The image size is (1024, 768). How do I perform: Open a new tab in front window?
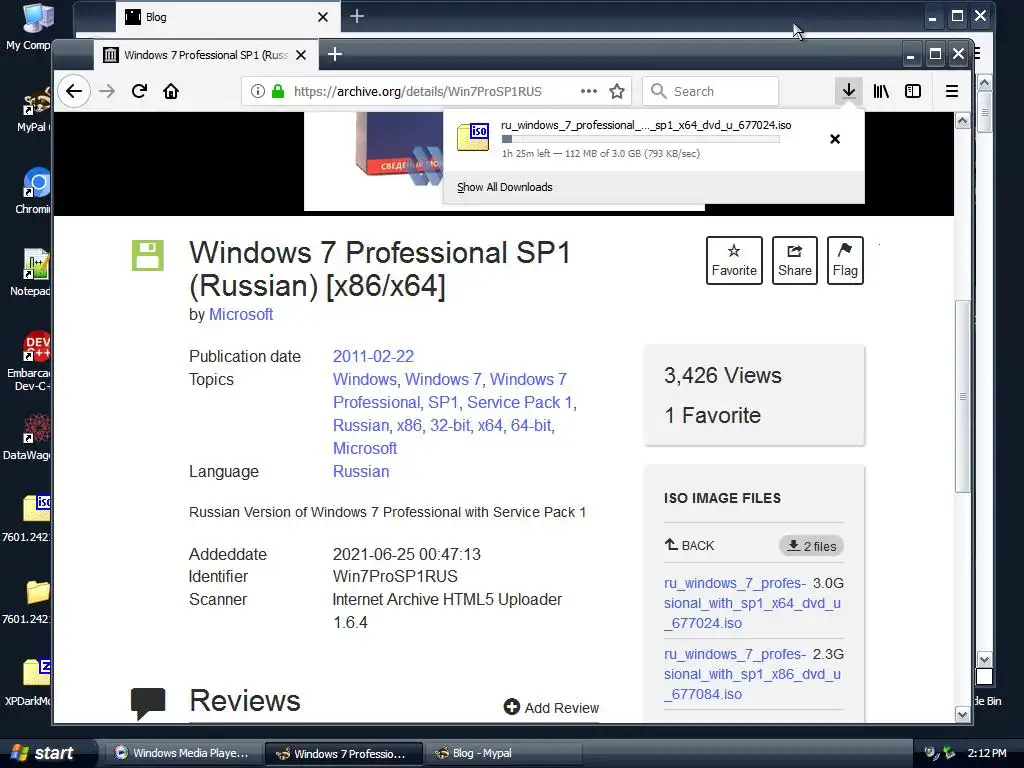(335, 54)
